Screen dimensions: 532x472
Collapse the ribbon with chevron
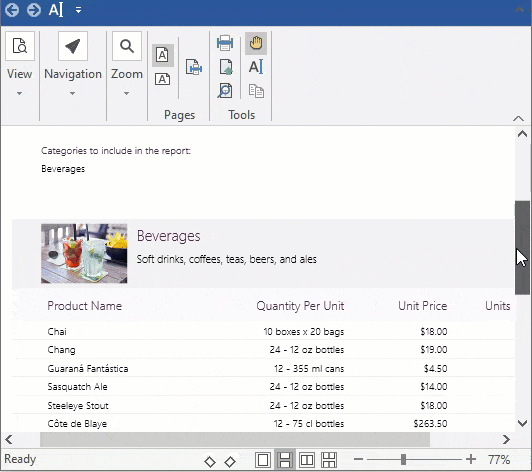tap(518, 118)
